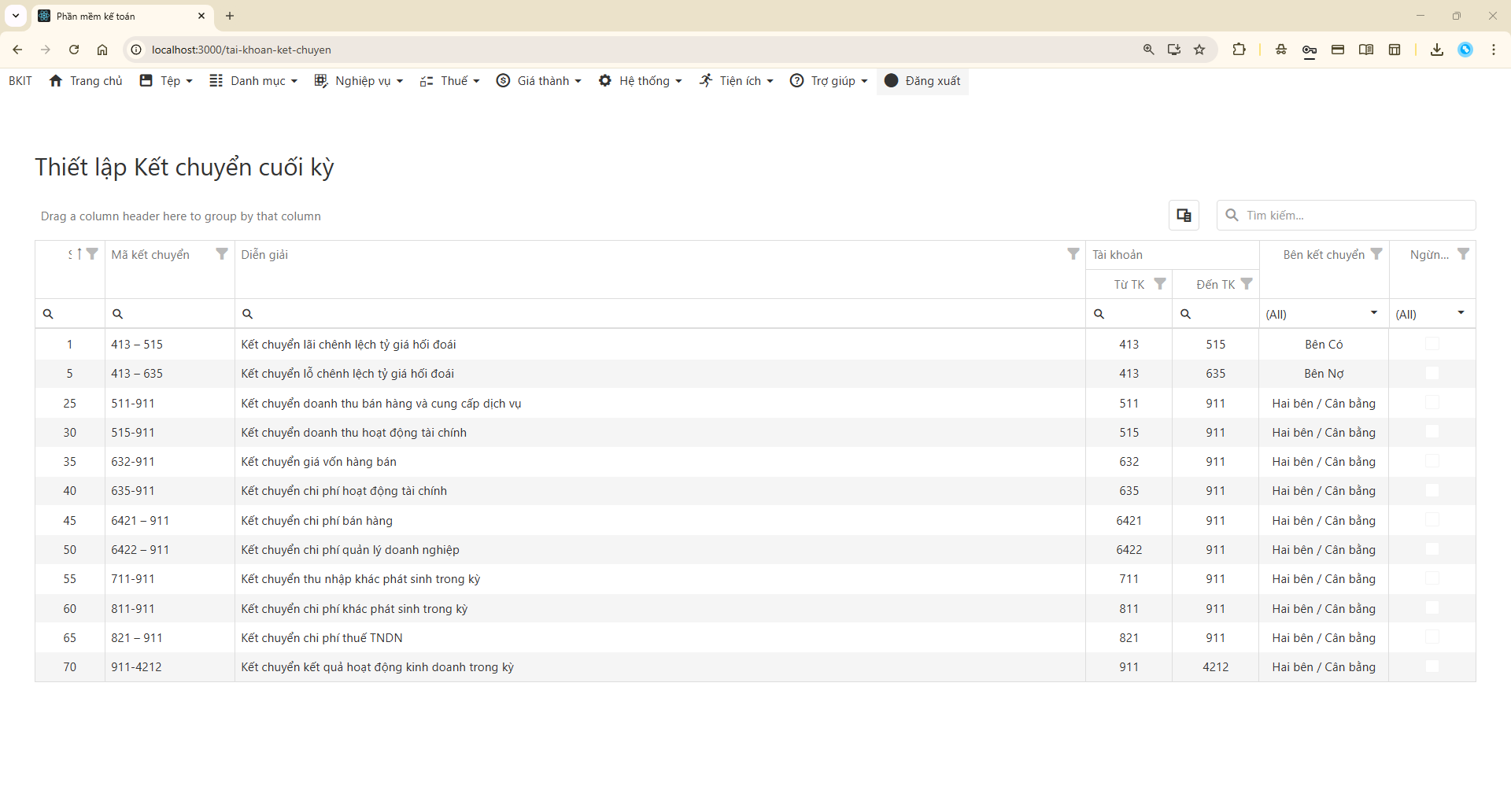
Task: Go to Trang chủ home link
Action: 86,81
